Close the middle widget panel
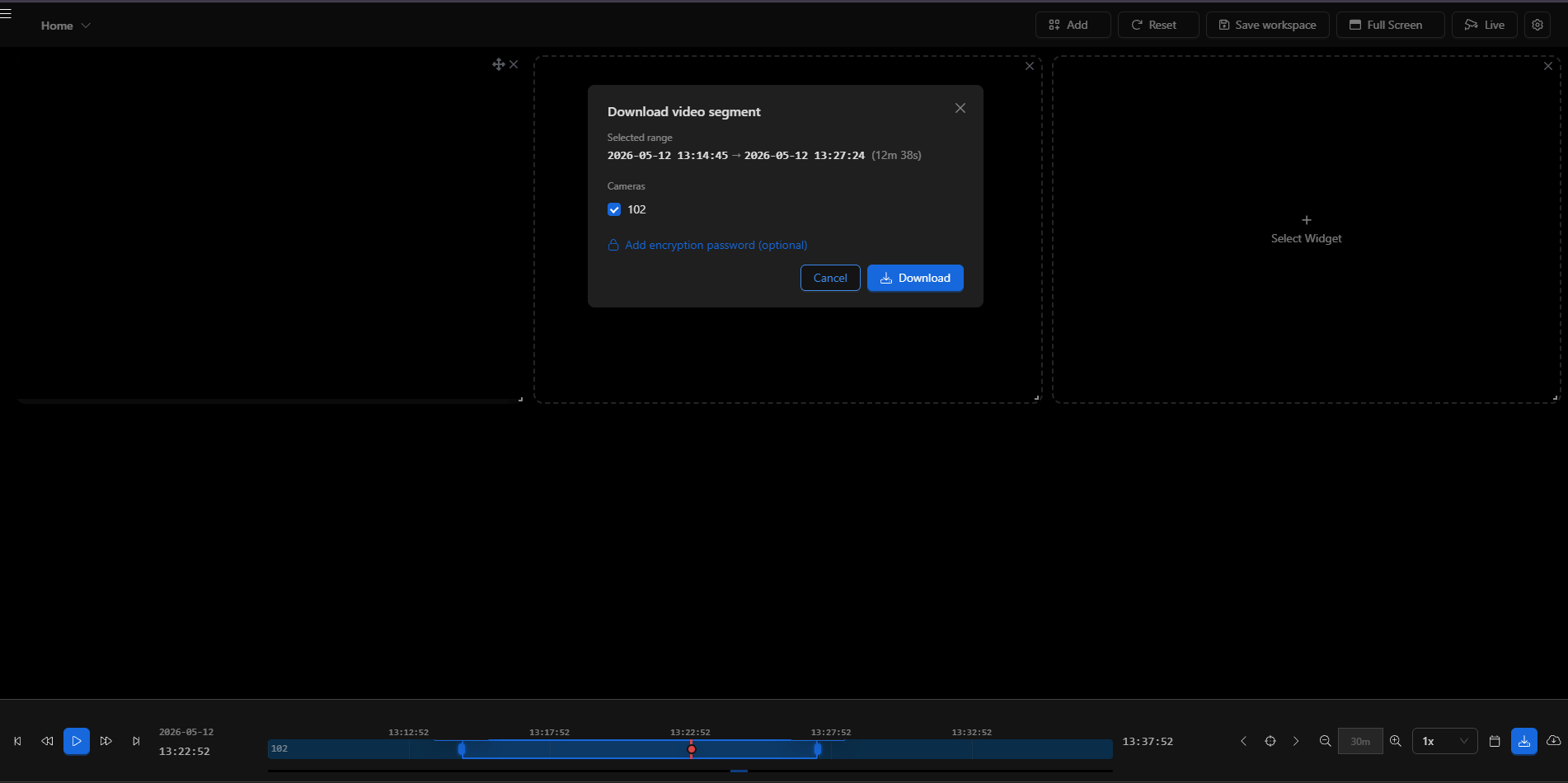Screen dimensions: 1568x783 point(1030,66)
